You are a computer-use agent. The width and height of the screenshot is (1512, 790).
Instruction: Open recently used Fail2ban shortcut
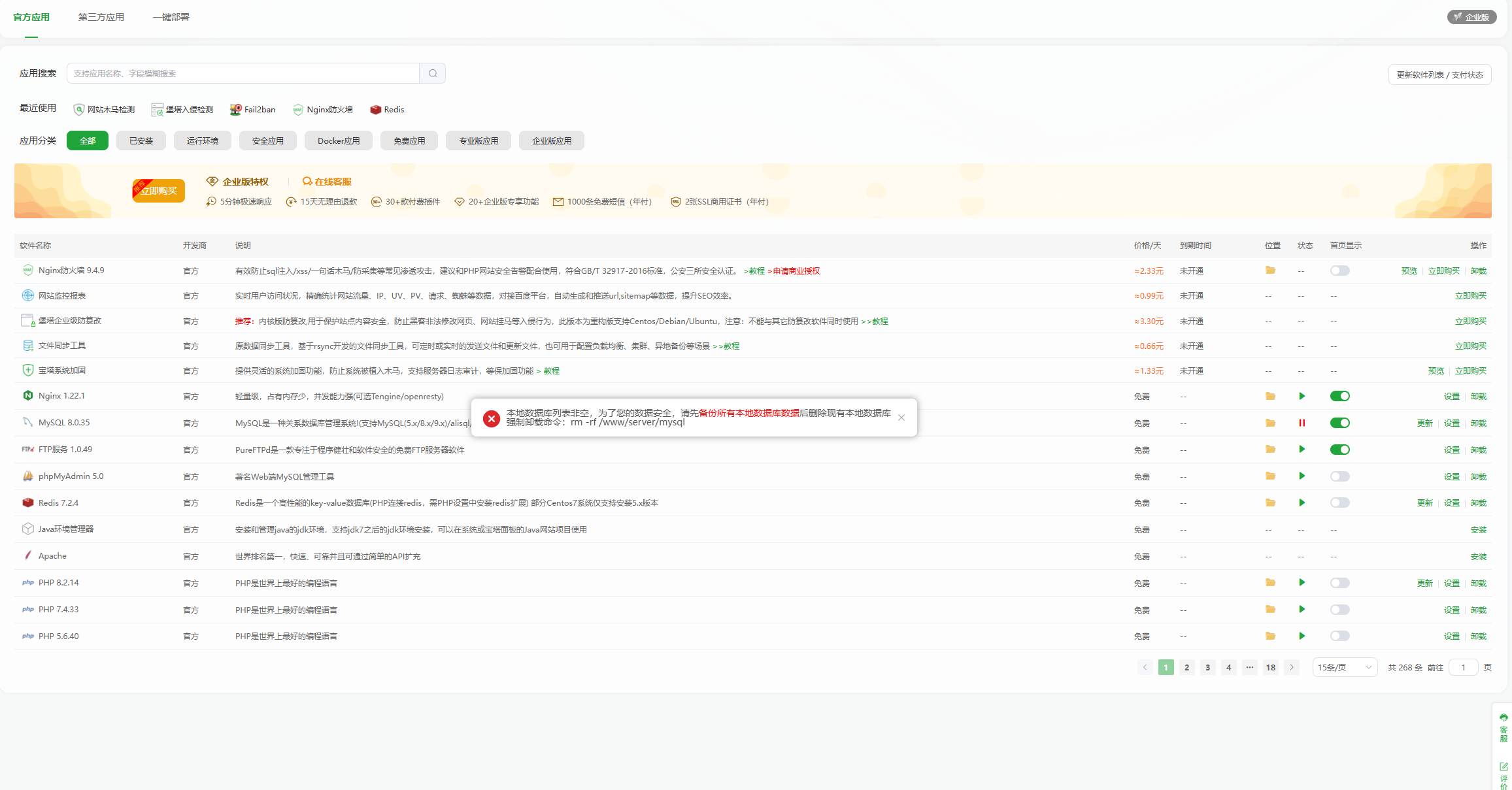point(253,110)
